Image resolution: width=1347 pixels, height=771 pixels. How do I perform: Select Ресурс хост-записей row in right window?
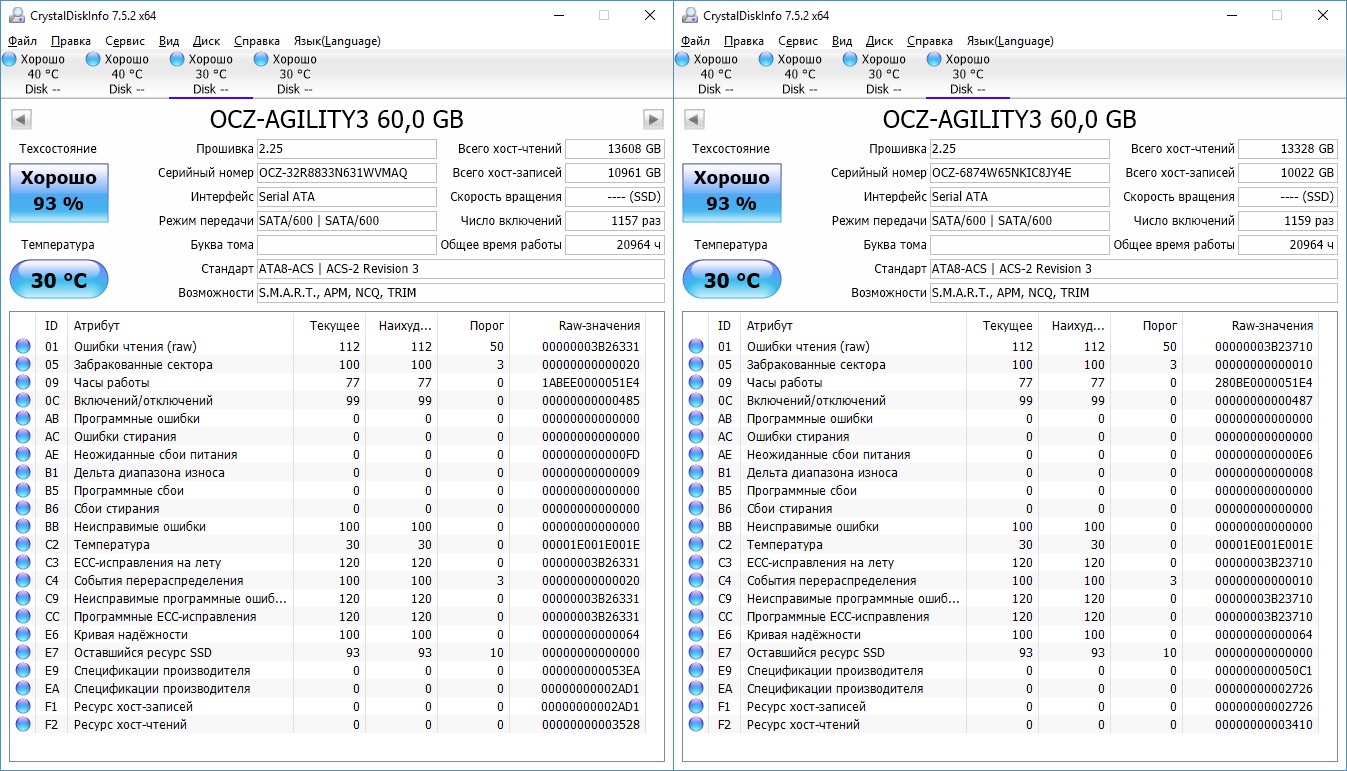[x=1001, y=707]
